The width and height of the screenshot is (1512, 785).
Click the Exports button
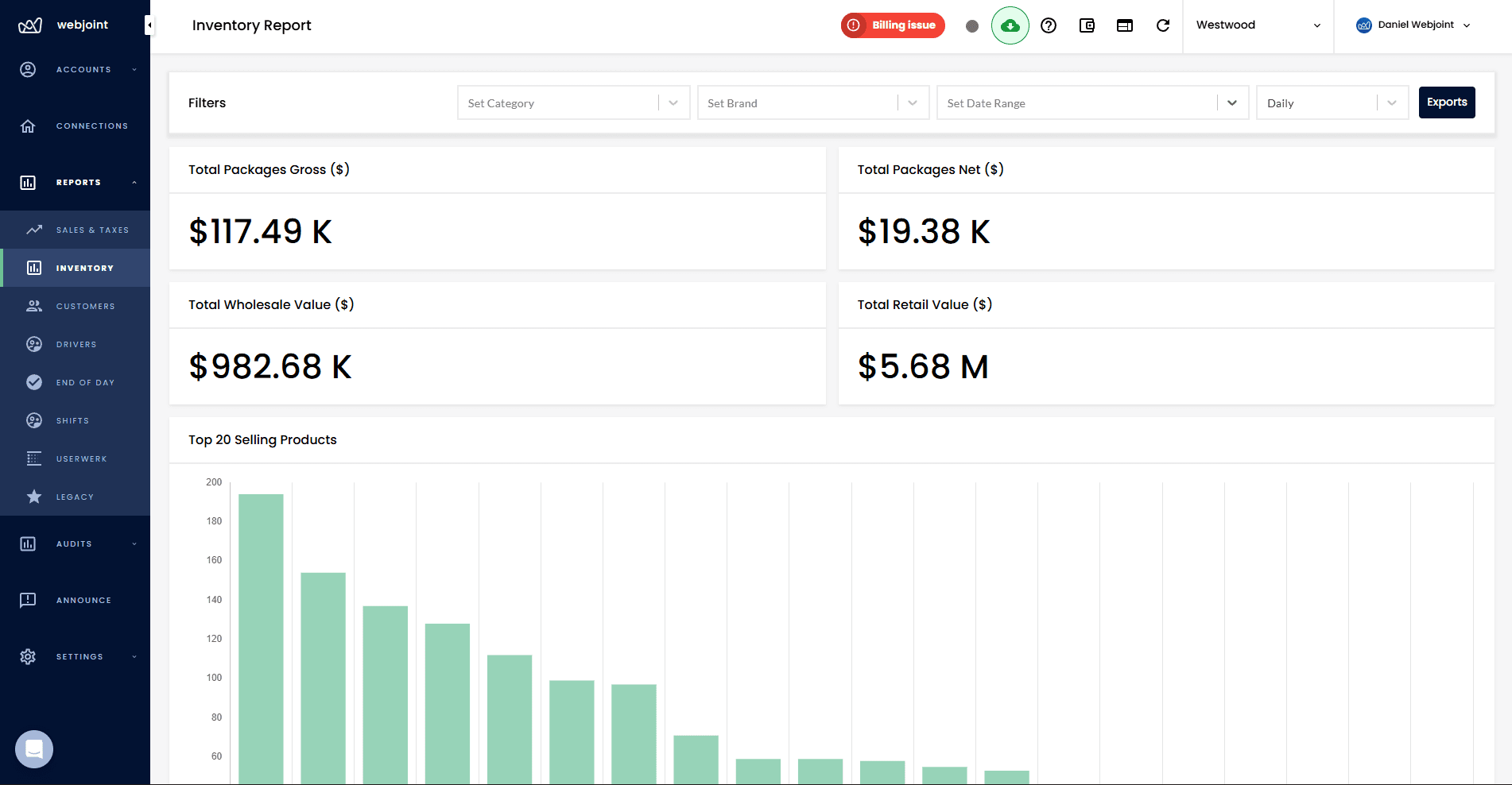1446,102
